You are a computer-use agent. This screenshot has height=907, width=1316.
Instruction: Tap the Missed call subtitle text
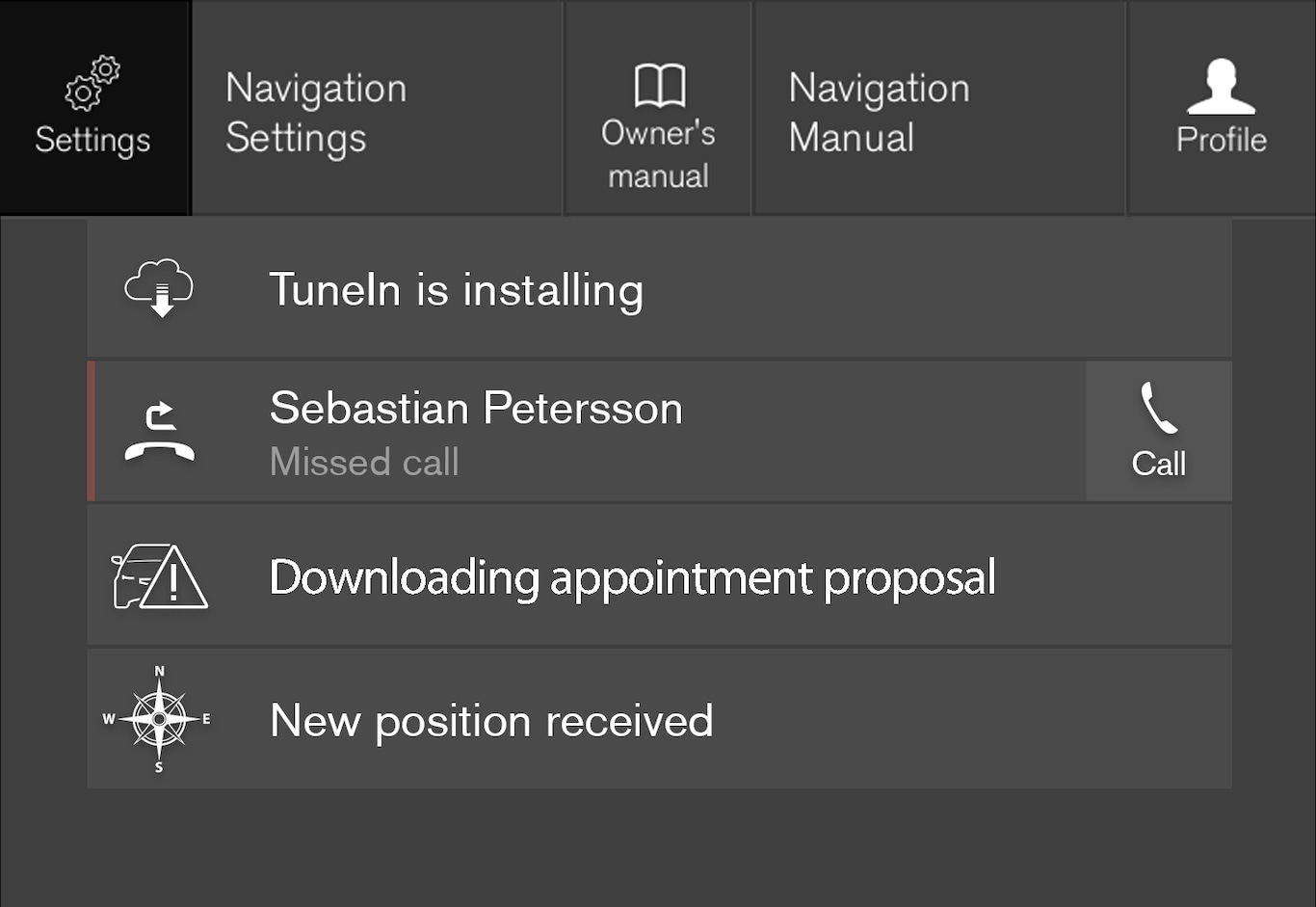click(x=364, y=463)
